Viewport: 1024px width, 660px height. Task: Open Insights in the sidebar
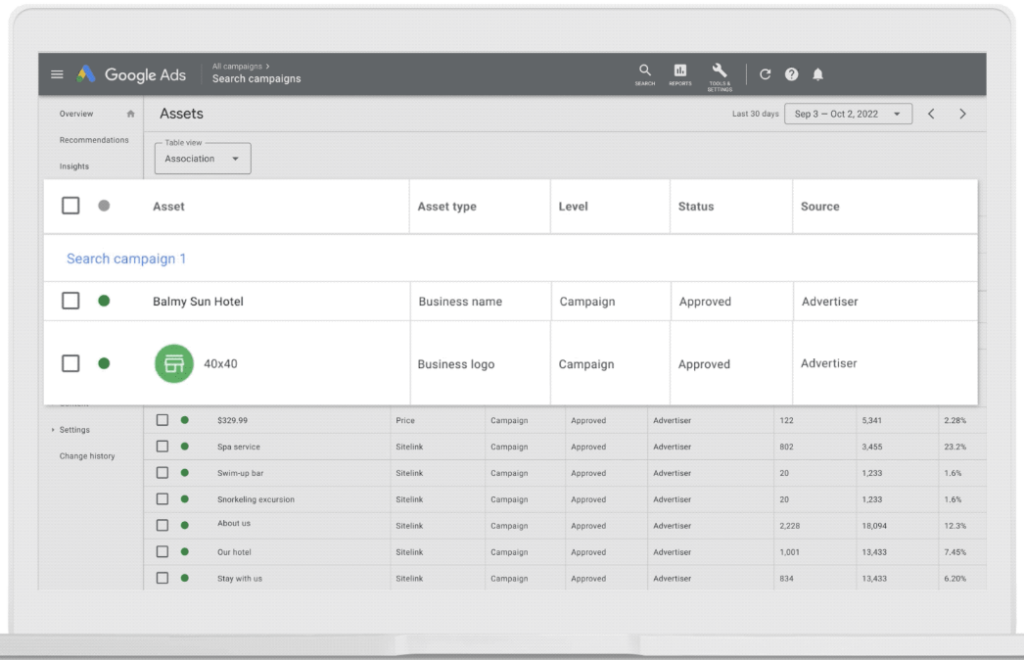[x=74, y=167]
